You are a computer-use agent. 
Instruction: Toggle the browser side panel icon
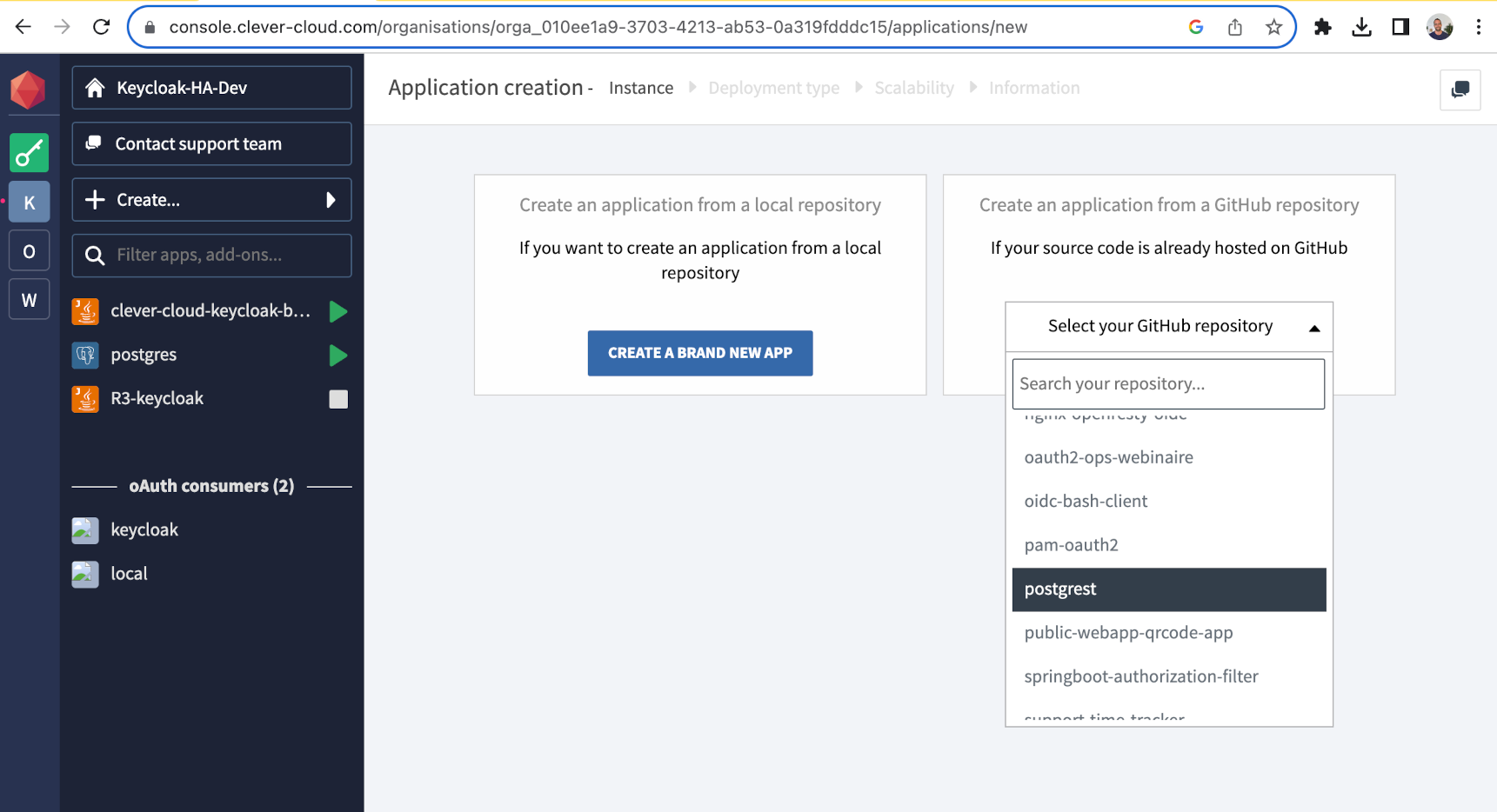[1400, 27]
